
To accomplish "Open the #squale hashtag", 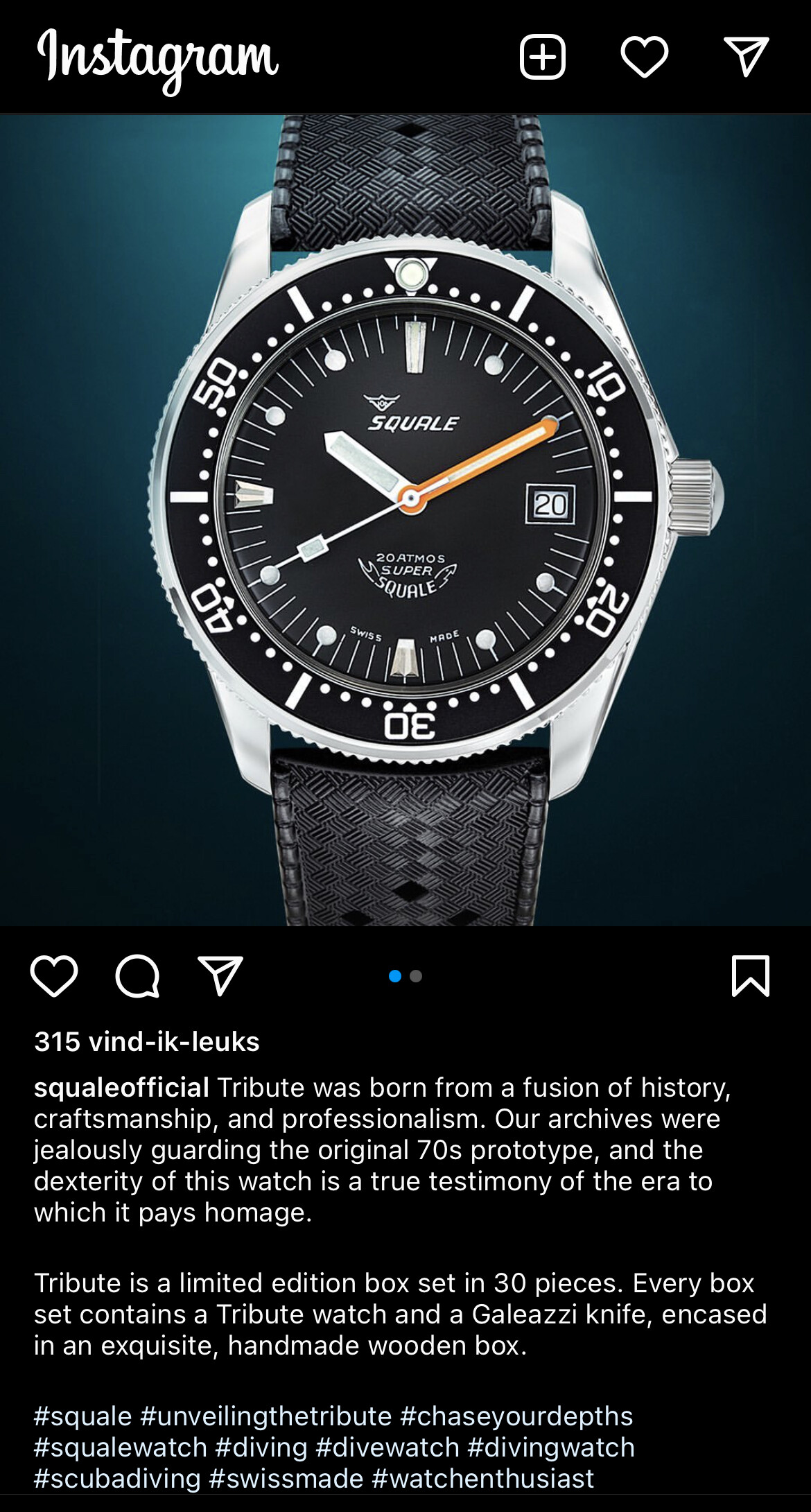I will tap(82, 1416).
